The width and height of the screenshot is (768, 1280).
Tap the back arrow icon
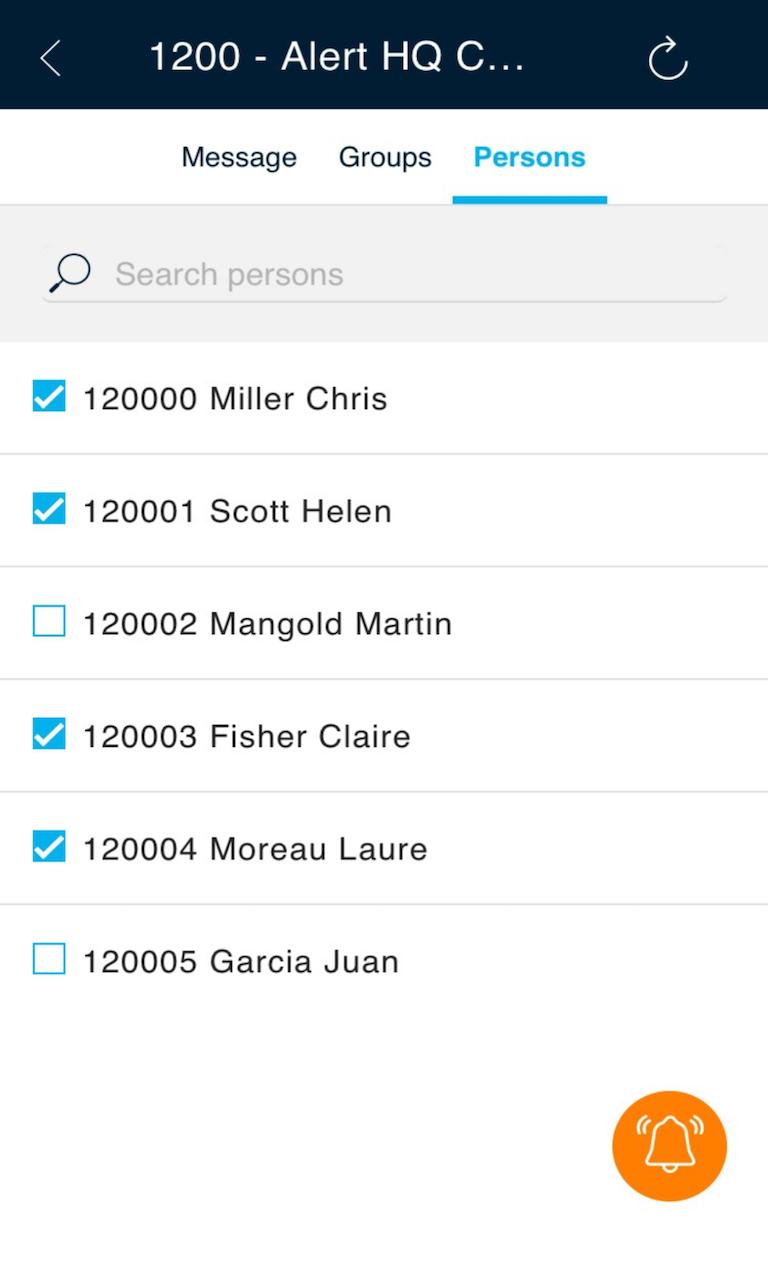(50, 58)
